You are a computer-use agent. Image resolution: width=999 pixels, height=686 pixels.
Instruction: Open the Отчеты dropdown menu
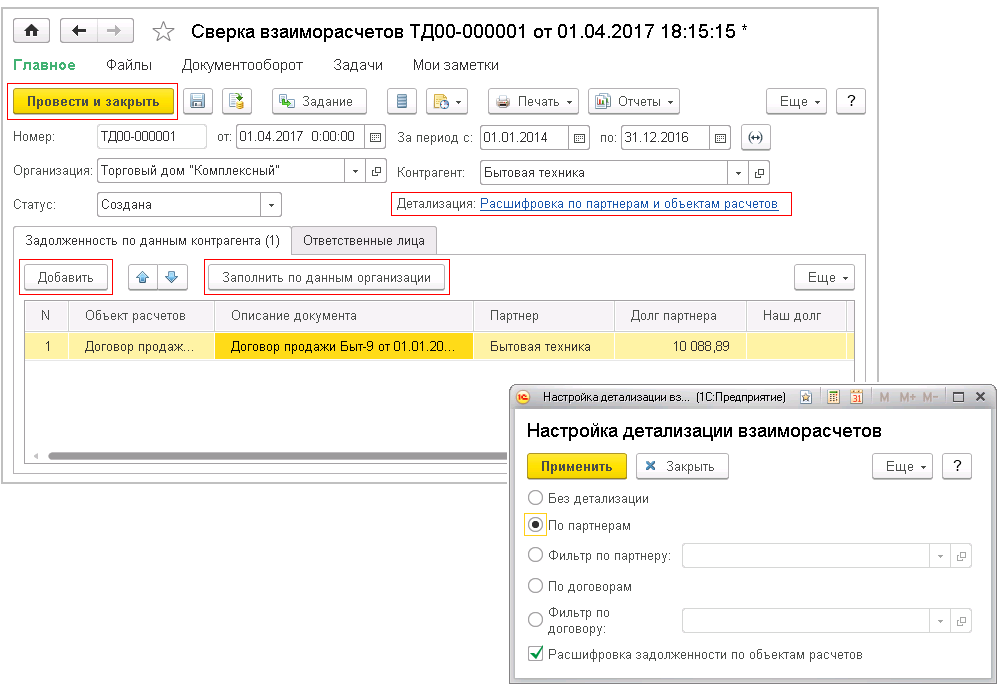click(x=633, y=101)
